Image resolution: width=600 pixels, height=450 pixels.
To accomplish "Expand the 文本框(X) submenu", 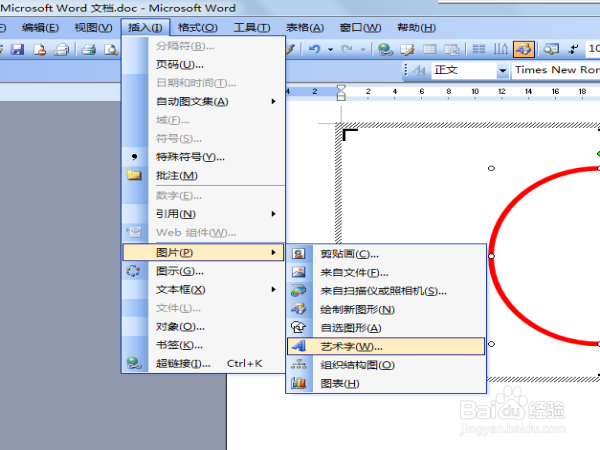I will tap(204, 290).
